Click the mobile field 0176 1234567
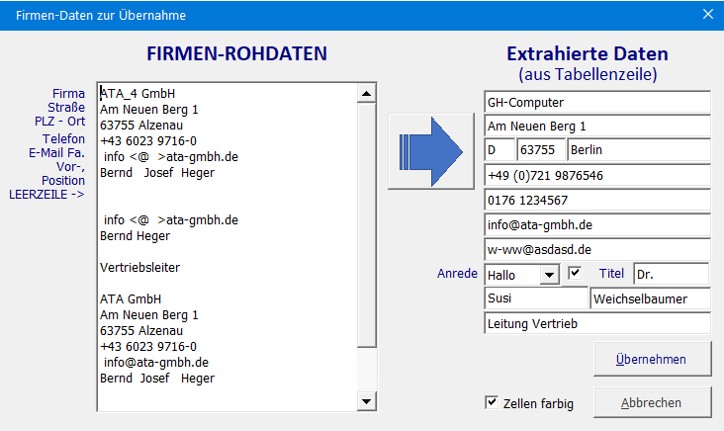 [x=597, y=200]
